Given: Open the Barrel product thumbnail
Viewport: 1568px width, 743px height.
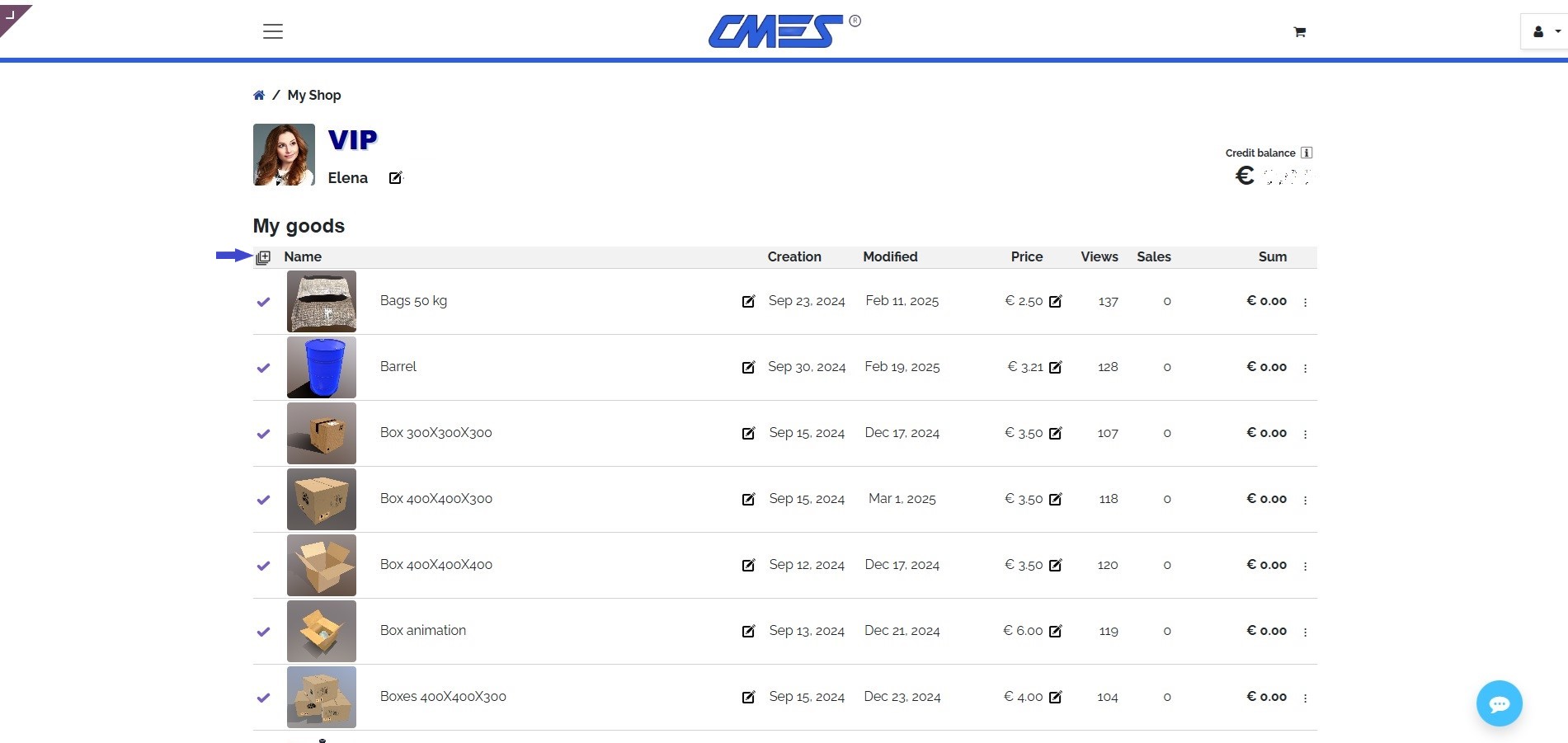Looking at the screenshot, I should 322,368.
